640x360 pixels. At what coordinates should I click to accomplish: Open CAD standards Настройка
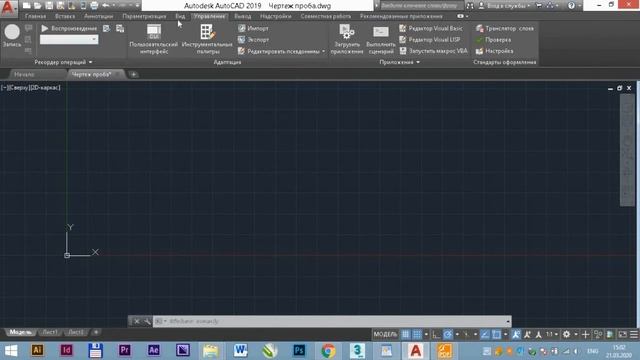click(x=495, y=51)
